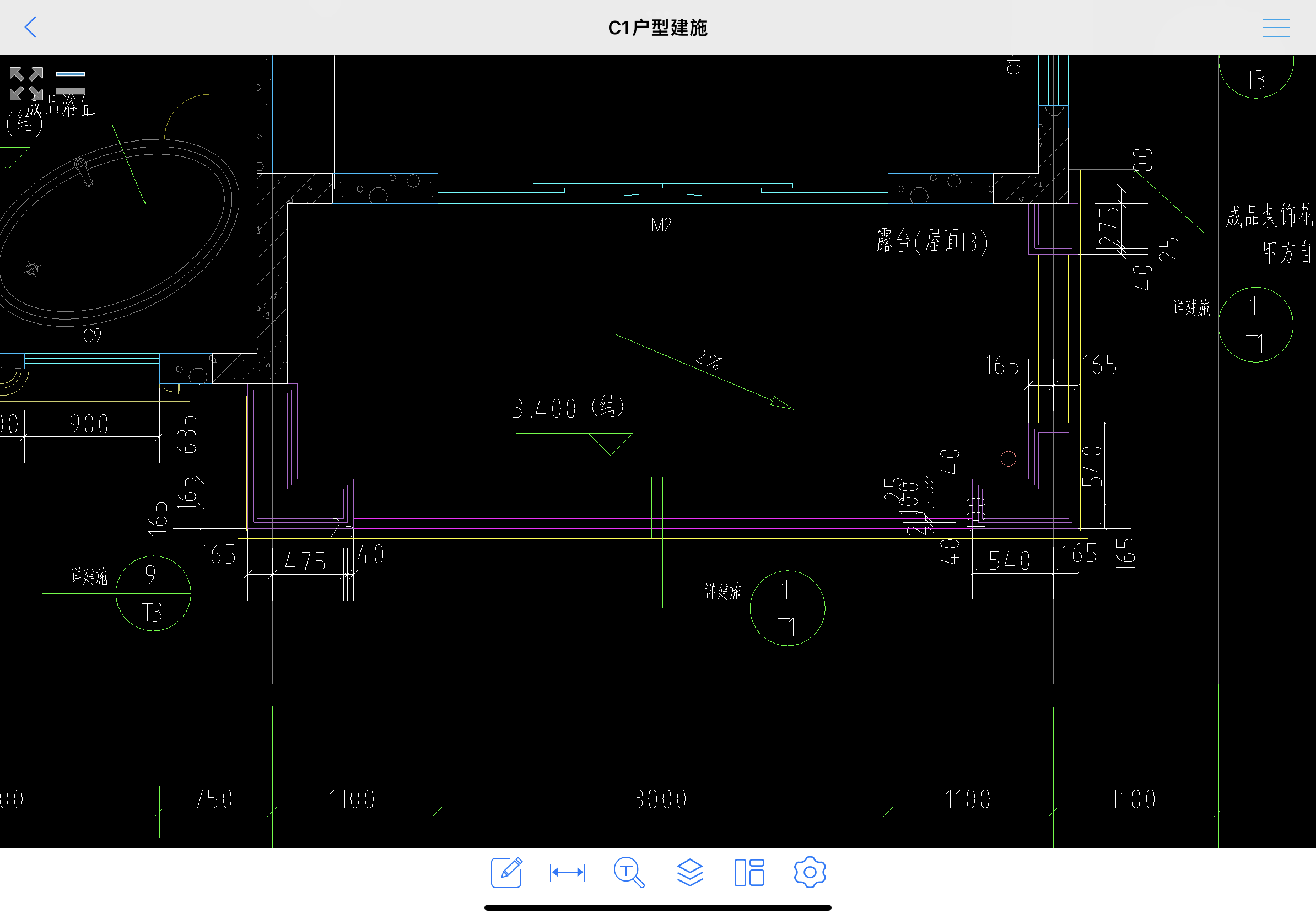This screenshot has width=1316, height=919.
Task: Click the '635' vertical dimension
Action: point(187,434)
